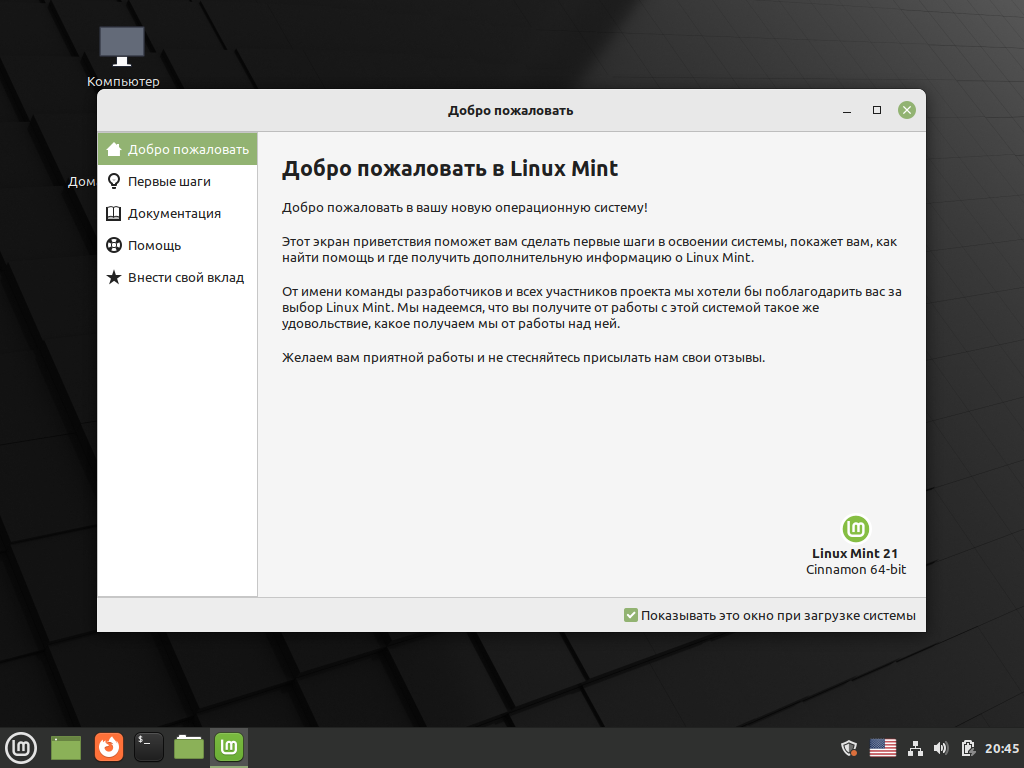
Task: Select the Добро пожаловать sidebar tab
Action: (178, 150)
